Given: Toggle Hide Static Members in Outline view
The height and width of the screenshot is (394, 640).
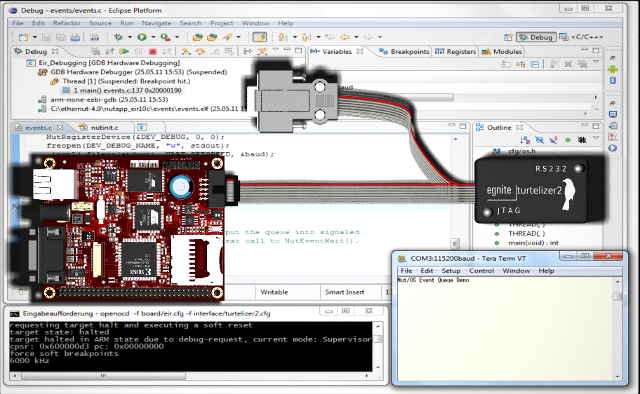Looking at the screenshot, I should point(553,140).
